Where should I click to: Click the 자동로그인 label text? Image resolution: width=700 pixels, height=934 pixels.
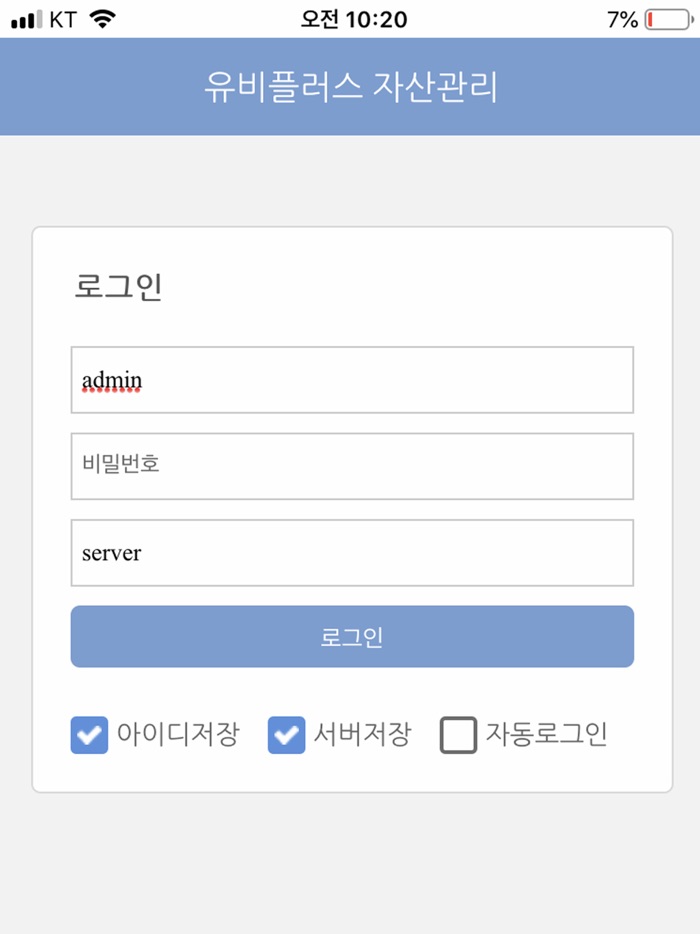[545, 734]
